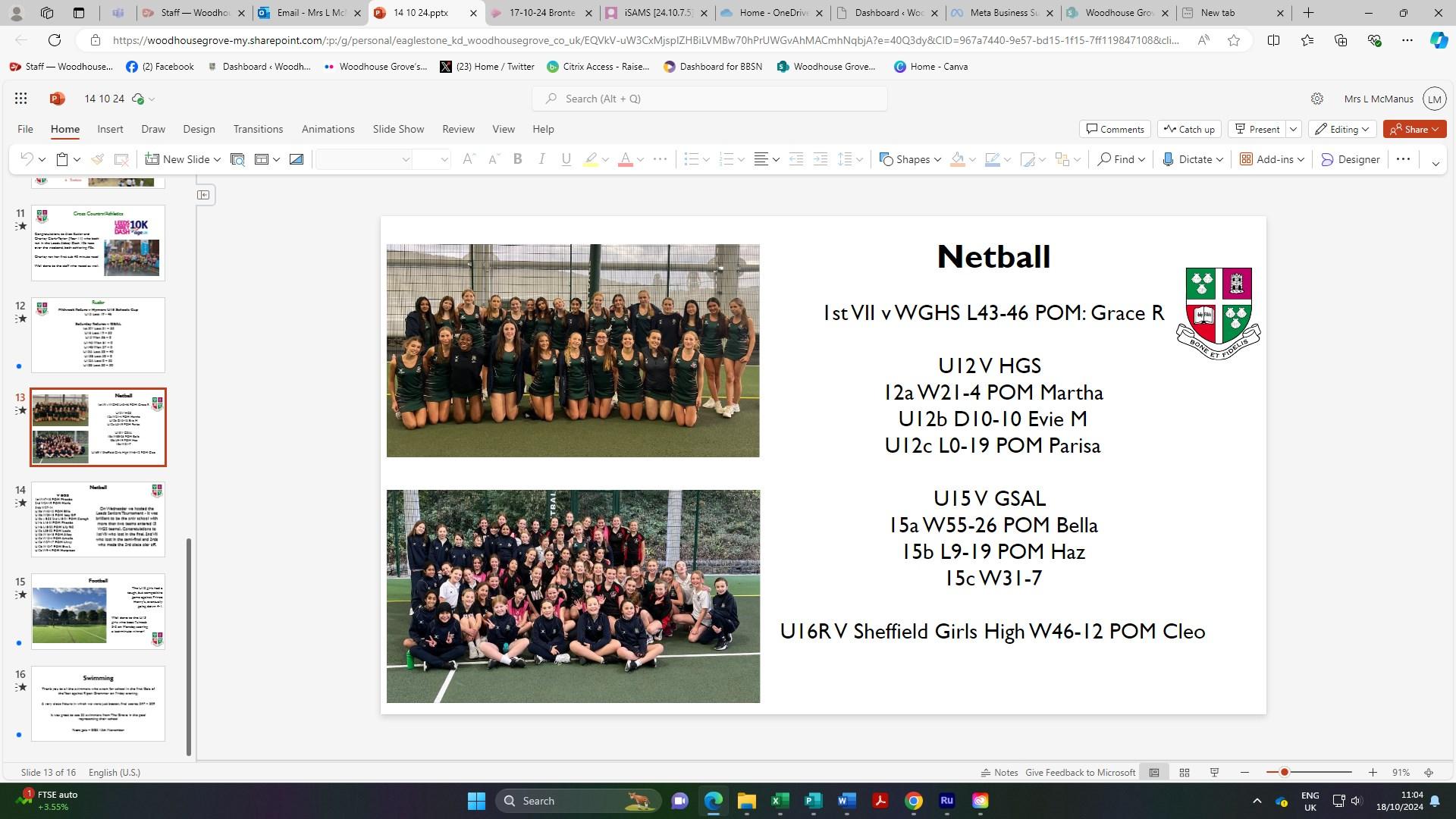Click the Comments button
The height and width of the screenshot is (819, 1456).
[x=1115, y=129]
